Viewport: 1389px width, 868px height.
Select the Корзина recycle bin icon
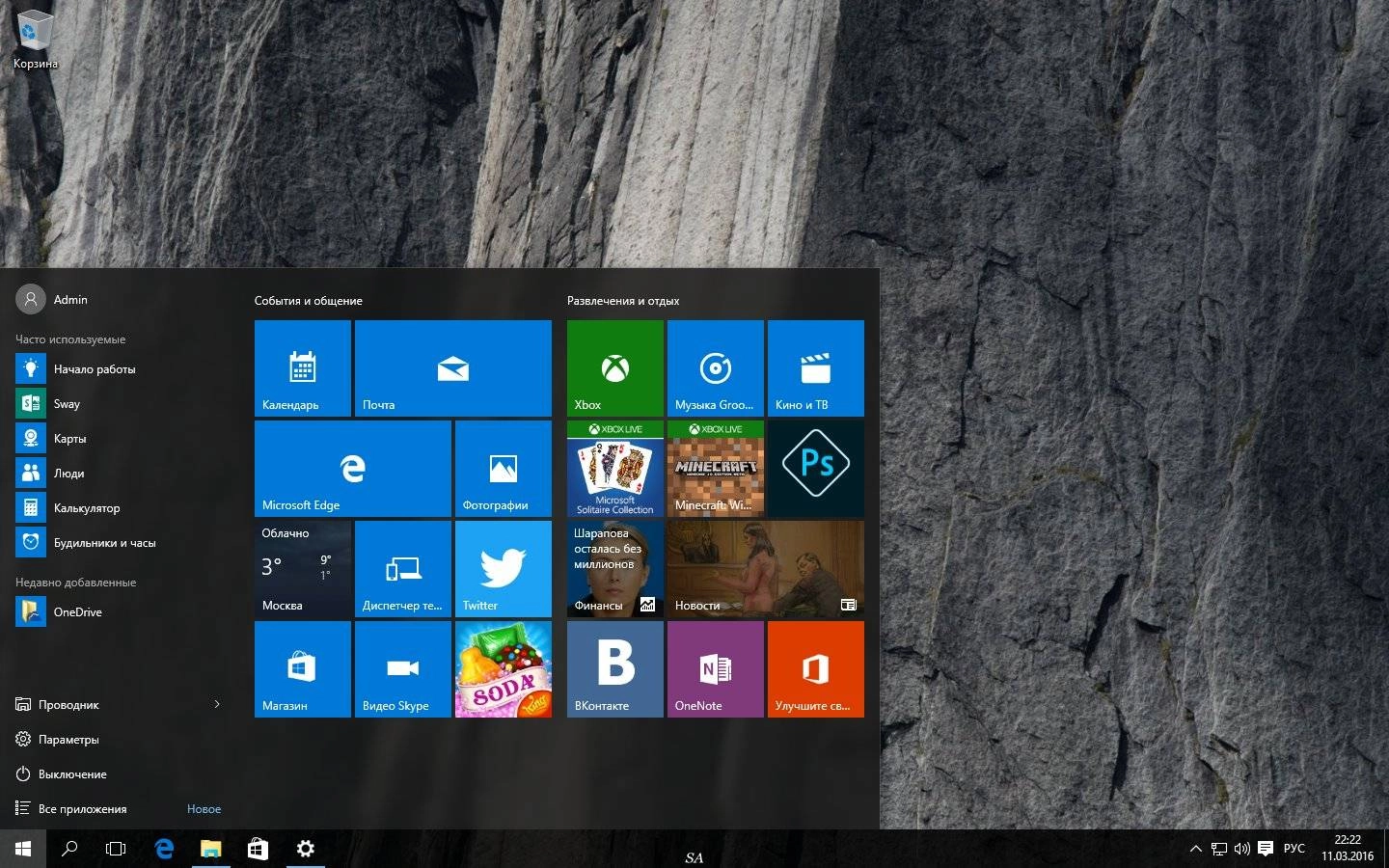click(x=36, y=40)
